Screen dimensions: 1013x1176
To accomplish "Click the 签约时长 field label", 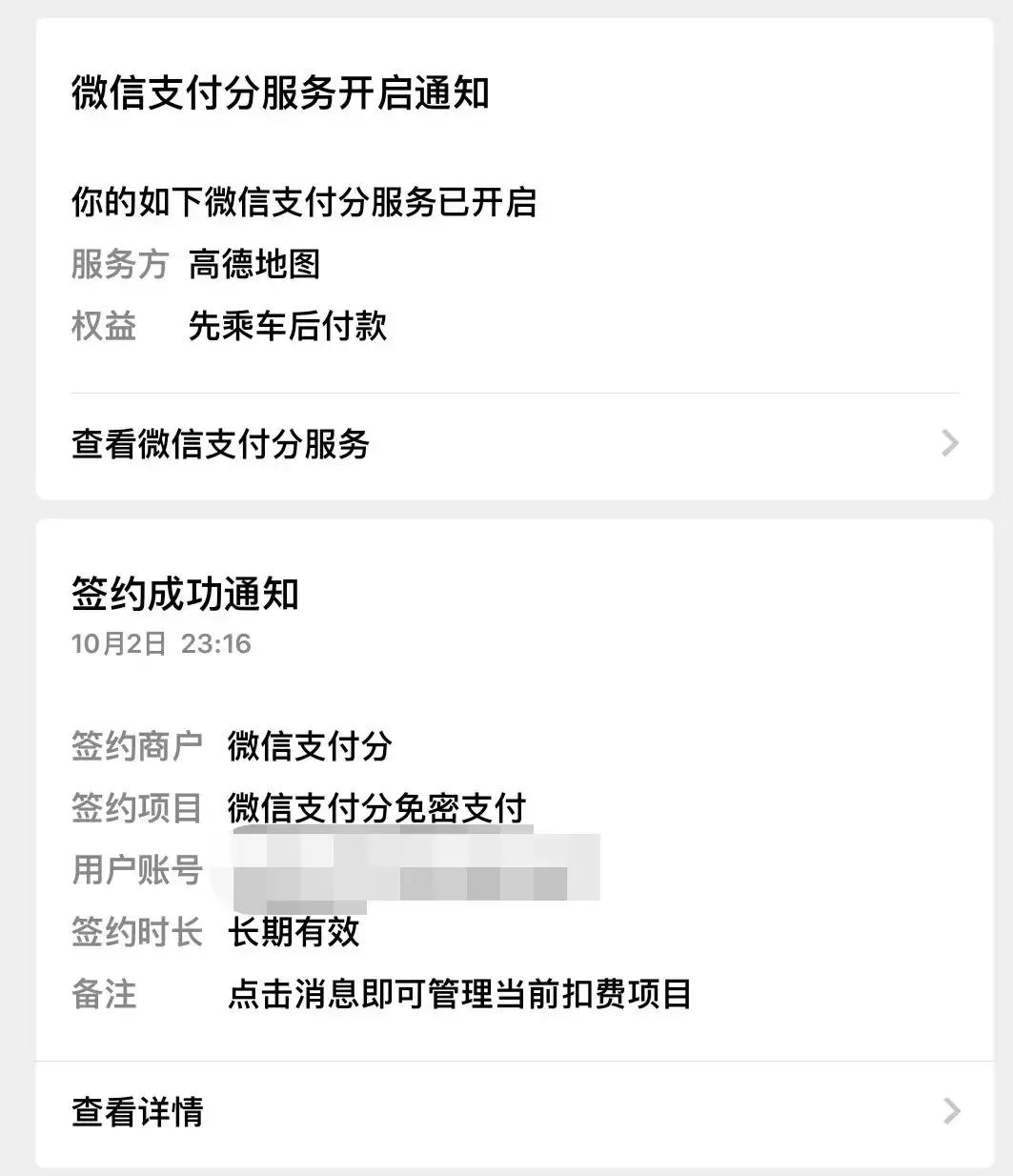I will (136, 932).
